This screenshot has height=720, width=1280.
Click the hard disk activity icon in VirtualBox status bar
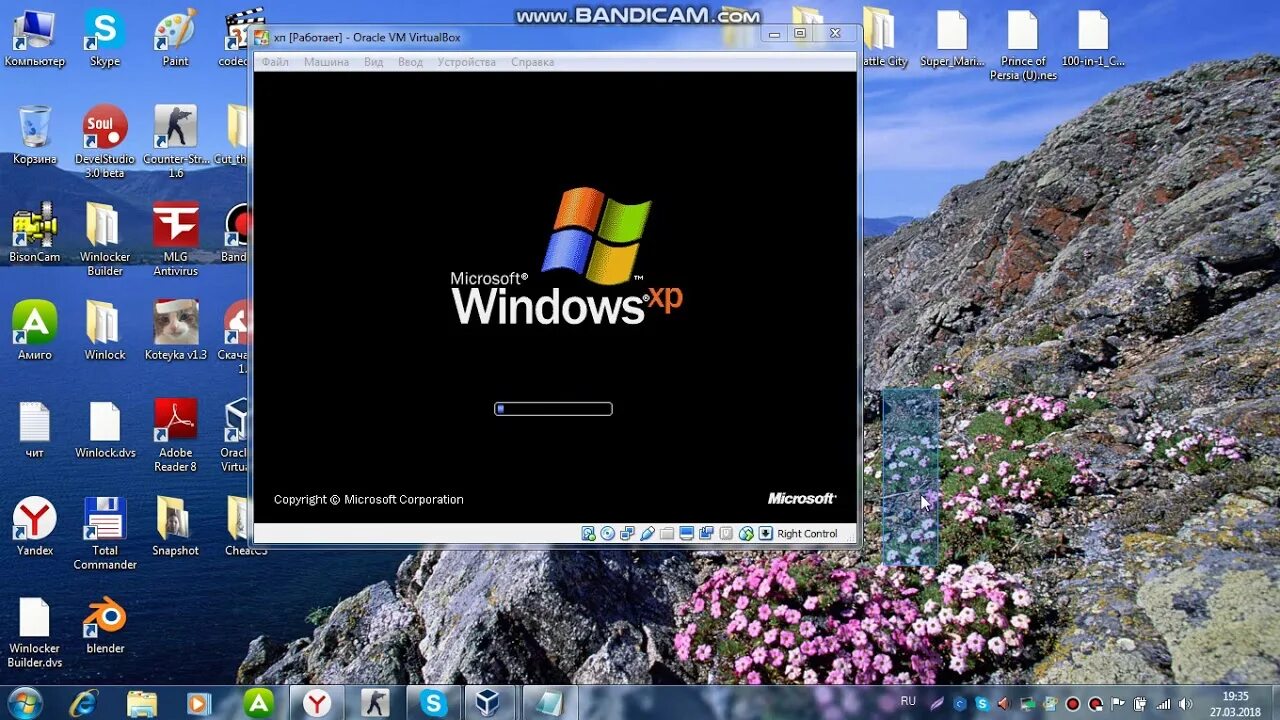tap(589, 533)
